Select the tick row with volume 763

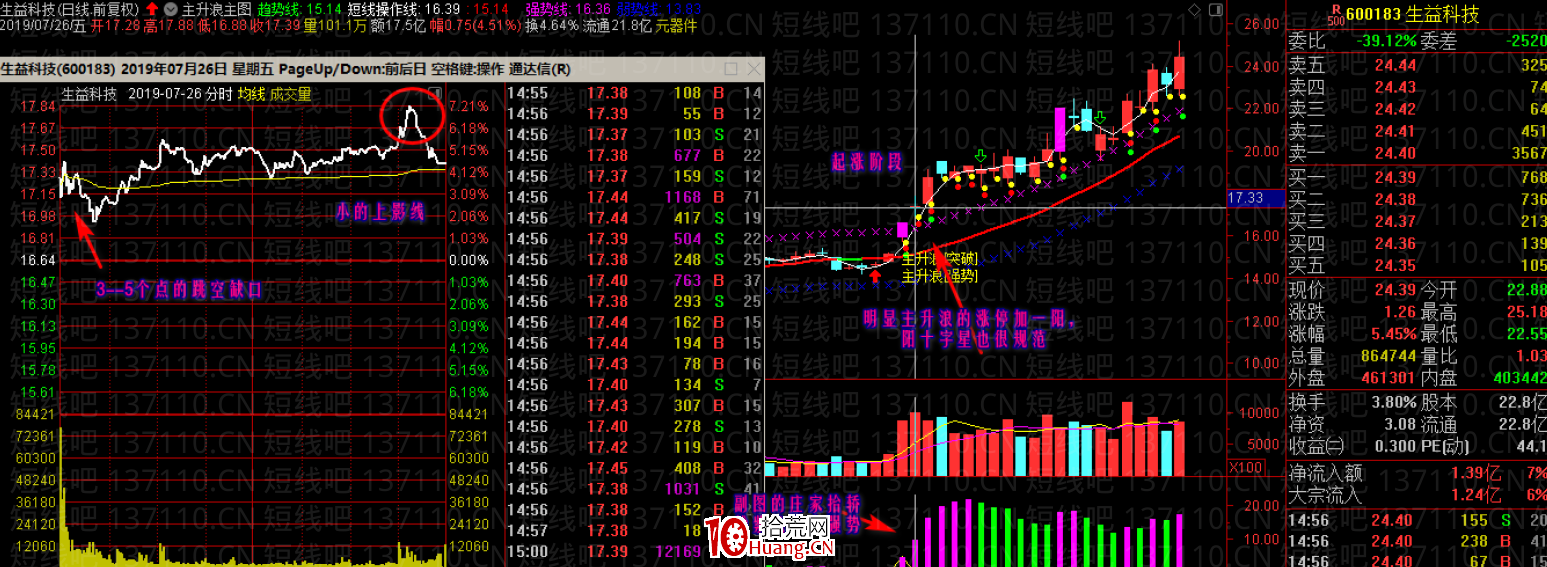coord(634,281)
